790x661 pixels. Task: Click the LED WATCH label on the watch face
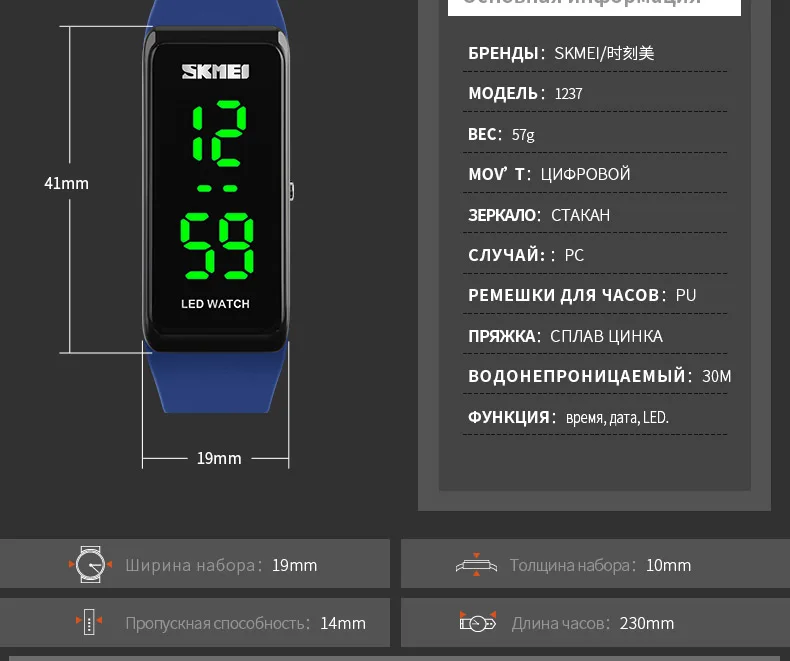215,304
